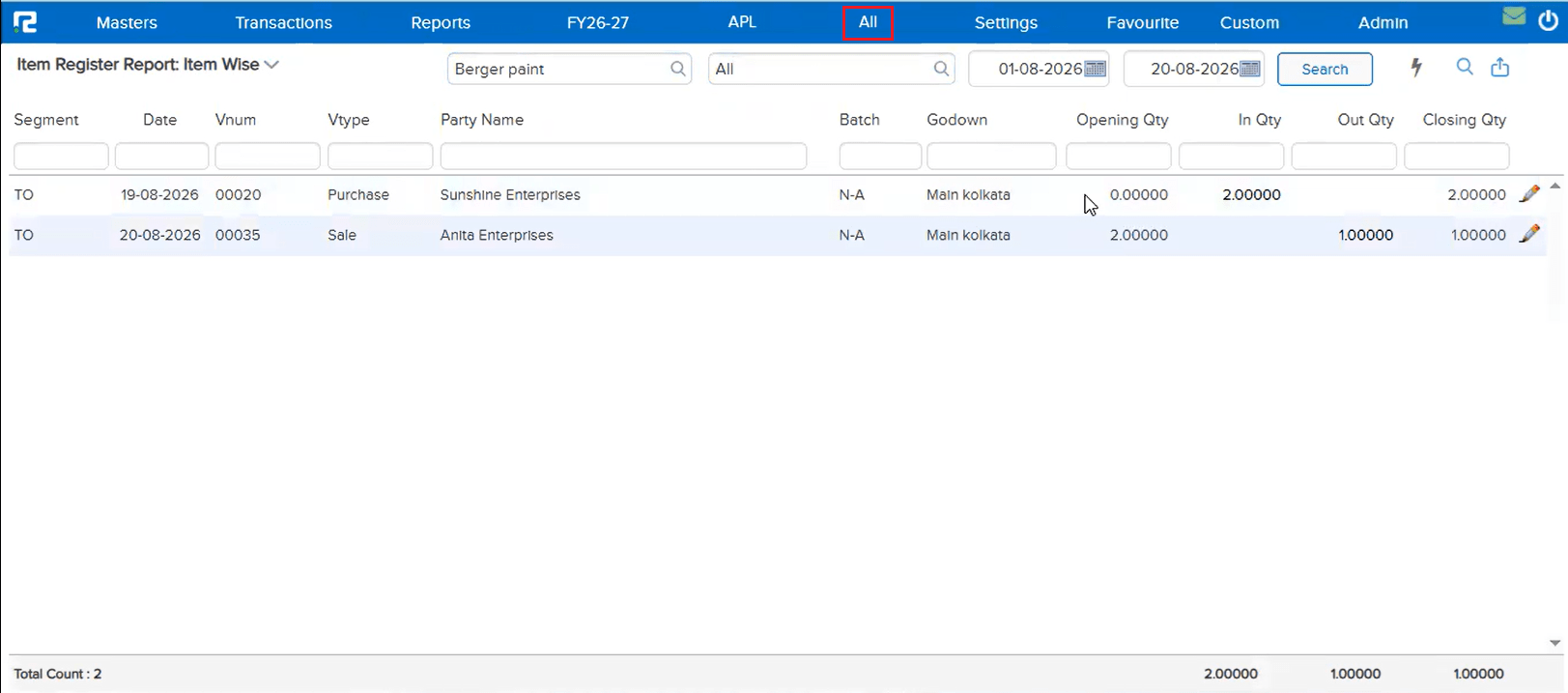
Task: Click the Godown column filter box
Action: click(x=991, y=156)
